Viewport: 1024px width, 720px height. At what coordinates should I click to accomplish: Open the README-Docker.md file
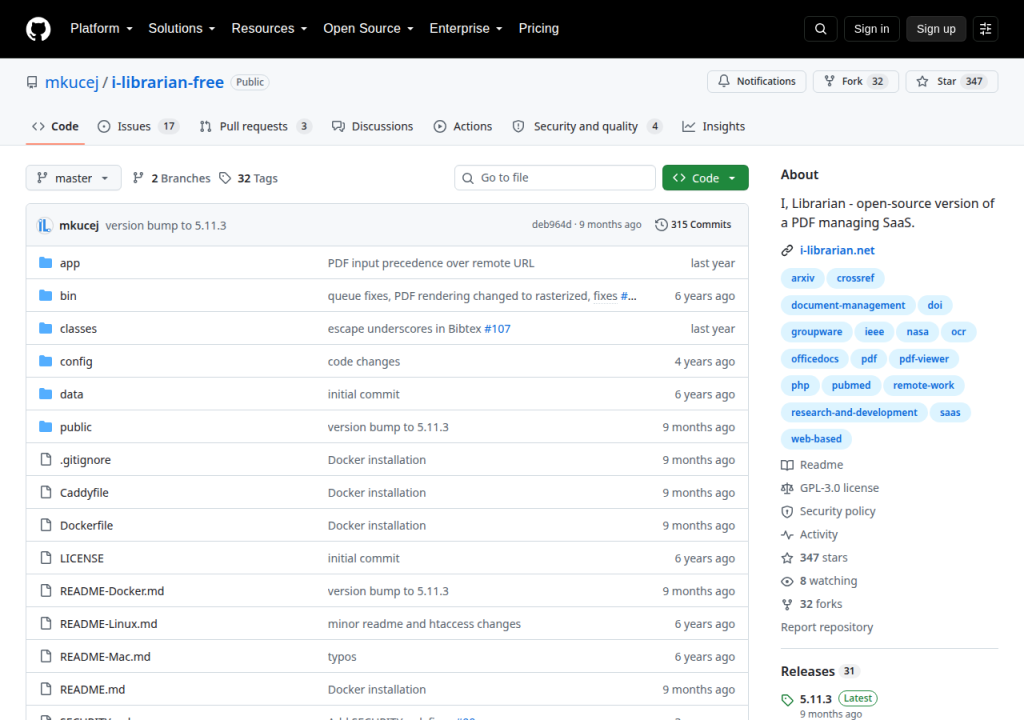tap(112, 591)
